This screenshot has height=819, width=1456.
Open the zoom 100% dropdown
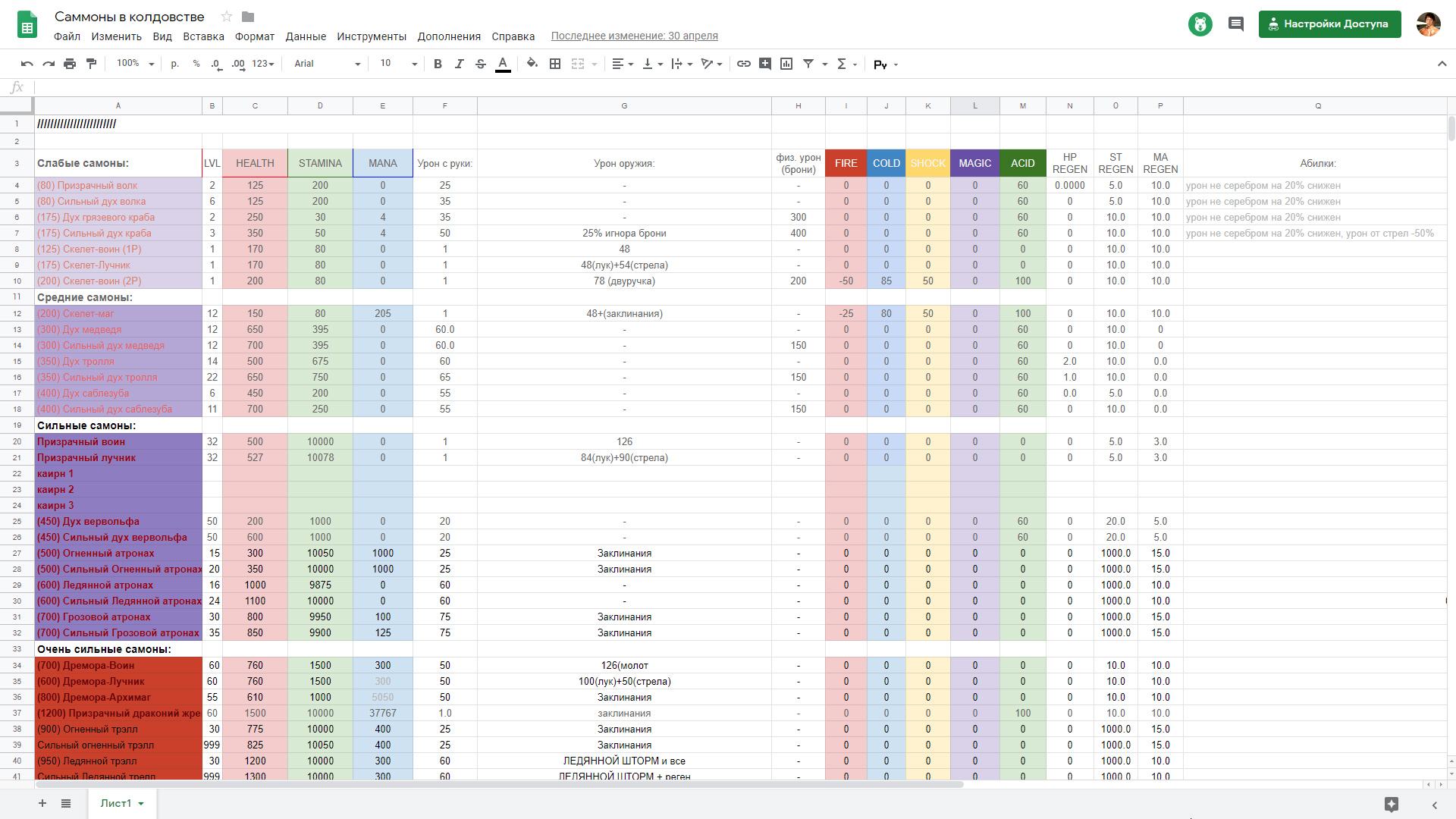[135, 64]
